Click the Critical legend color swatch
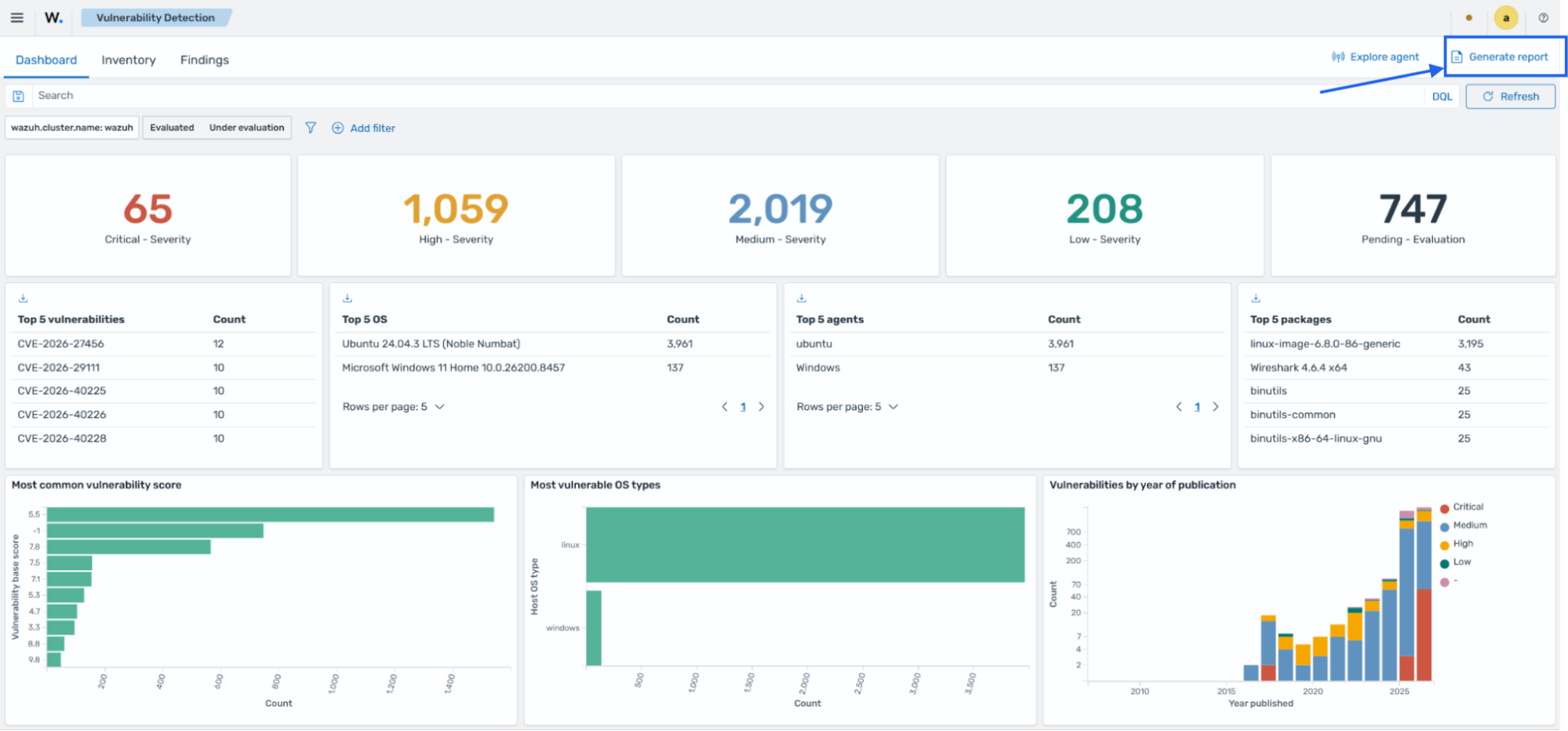This screenshot has width=1568, height=731. pyautogui.click(x=1444, y=508)
